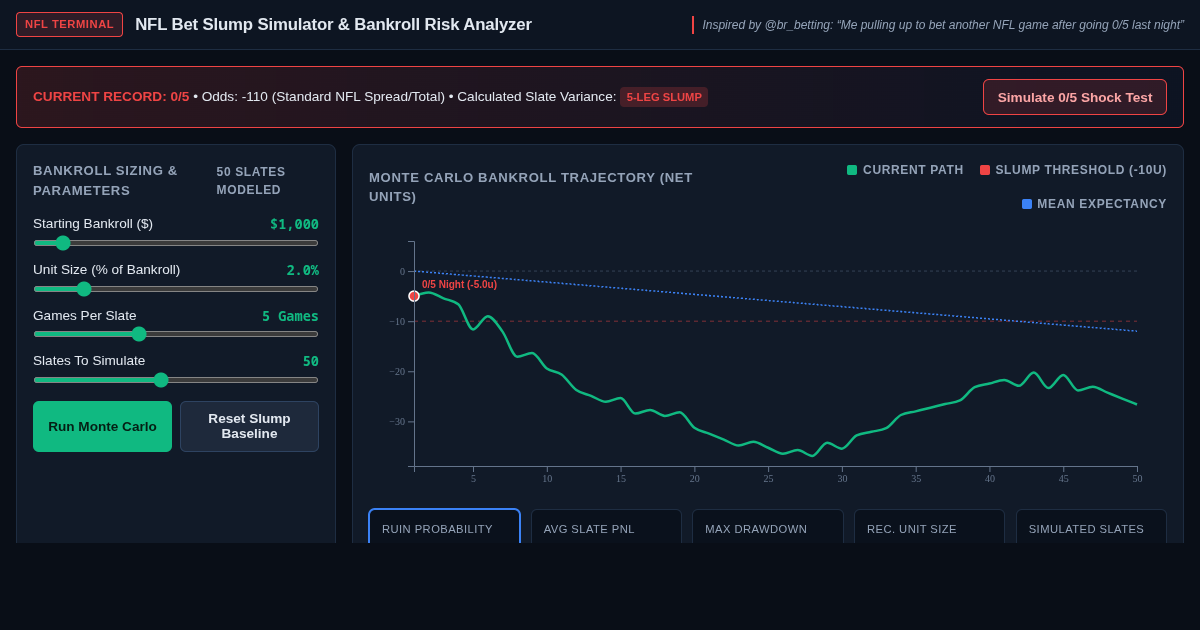The image size is (1200, 630).
Task: Click the 50 SLATES MODELED label
Action: pos(251,181)
